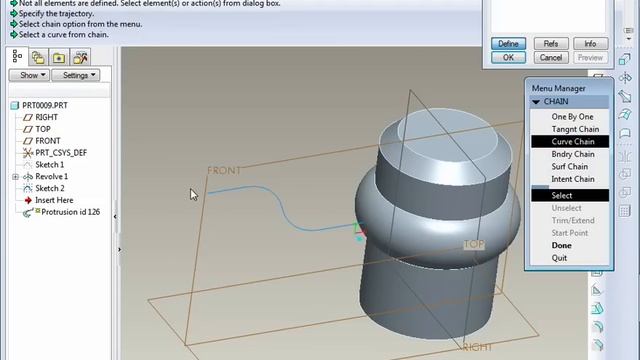Click OK in the feature dialog
Image resolution: width=640 pixels, height=360 pixels.
pos(508,58)
